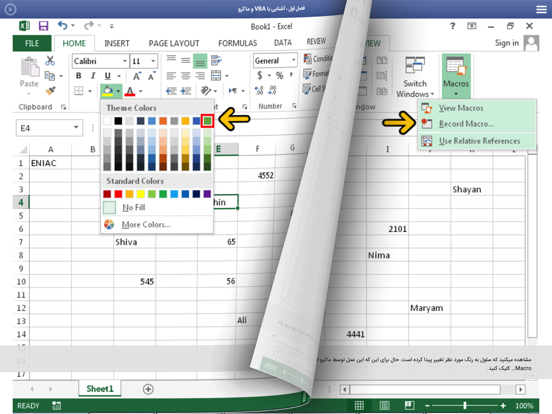Click the zoom slider handle
This screenshot has height=414, width=552.
tap(465, 406)
